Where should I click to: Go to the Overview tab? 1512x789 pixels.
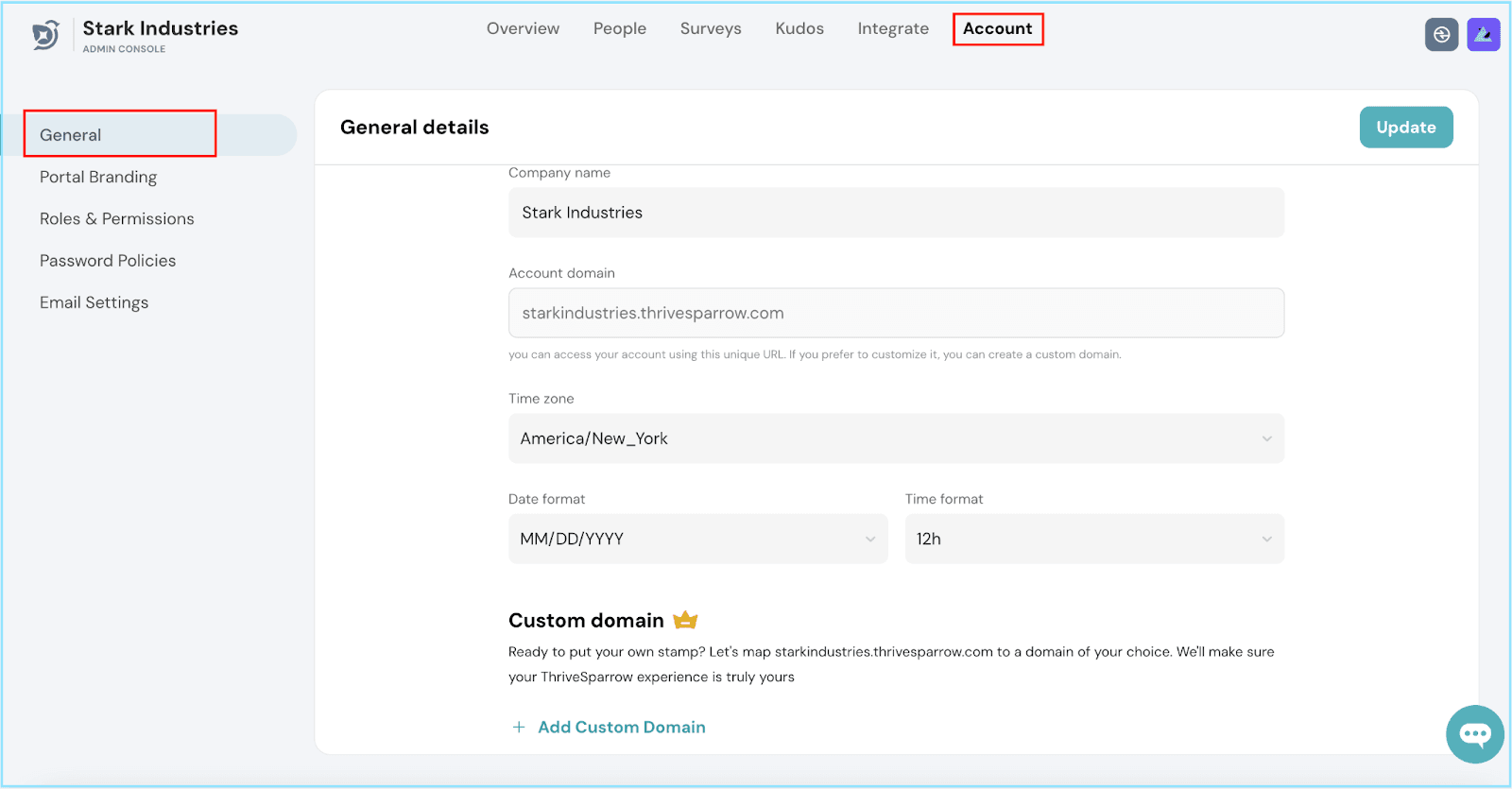pos(523,28)
